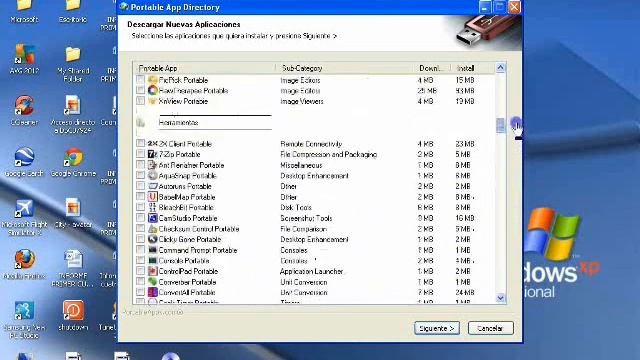This screenshot has width=640, height=360.
Task: Sort by the Install size column header
Action: click(x=472, y=68)
